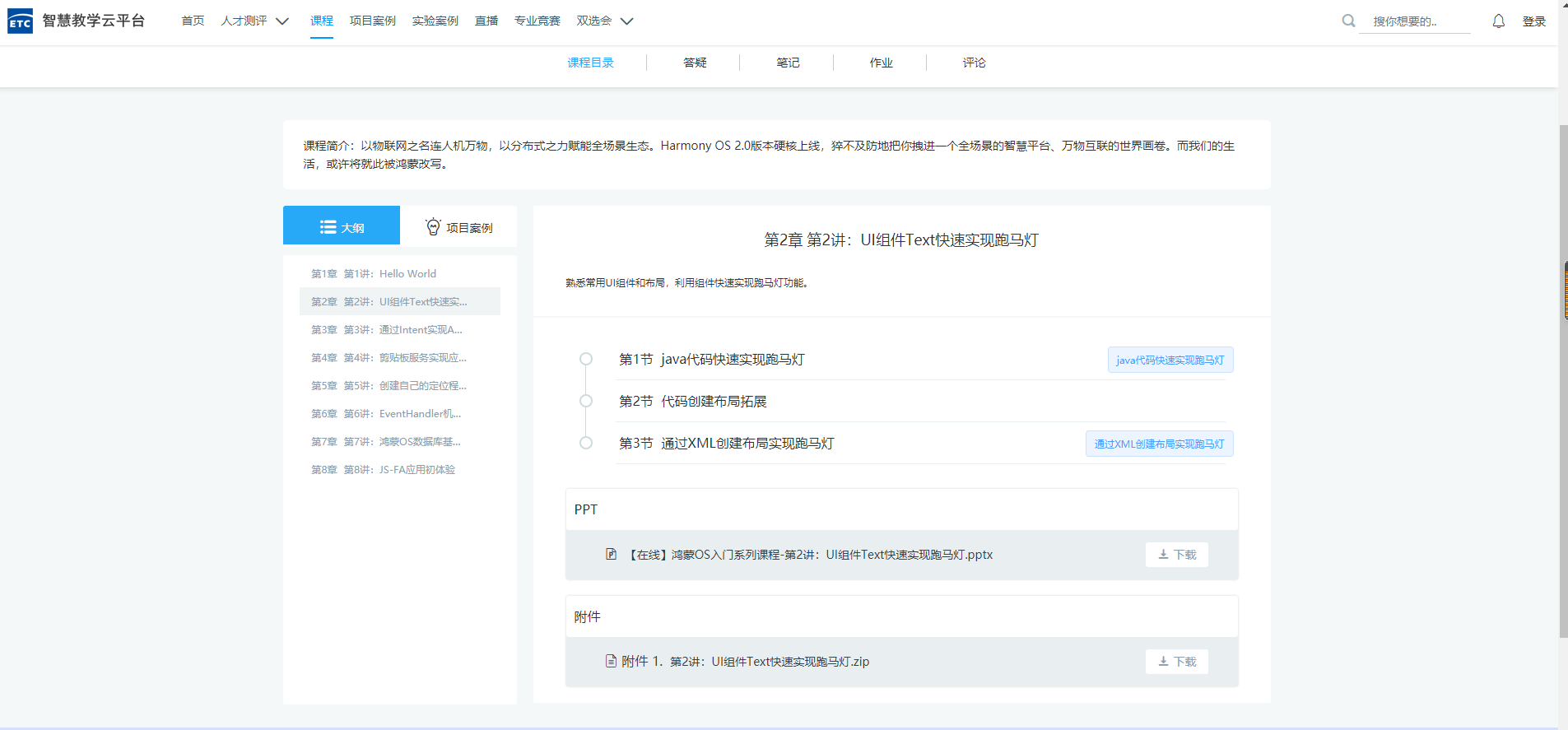1568x730 pixels.
Task: Select the 项目案例 sidebar tab
Action: point(458,226)
